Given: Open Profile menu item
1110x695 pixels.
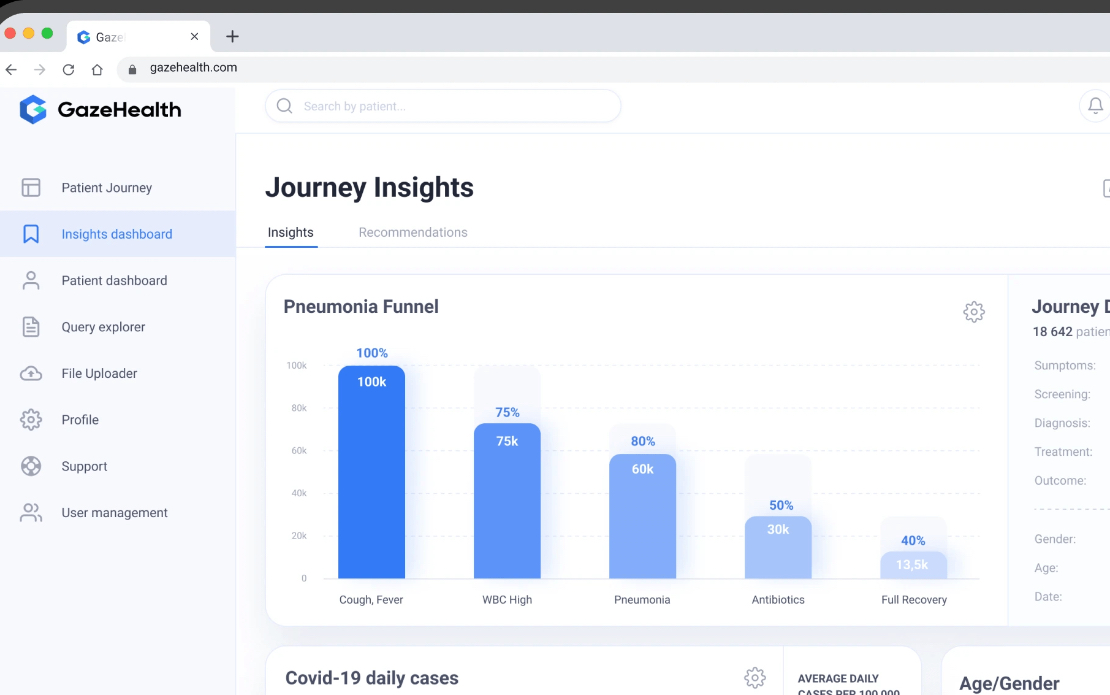Looking at the screenshot, I should click(x=118, y=420).
